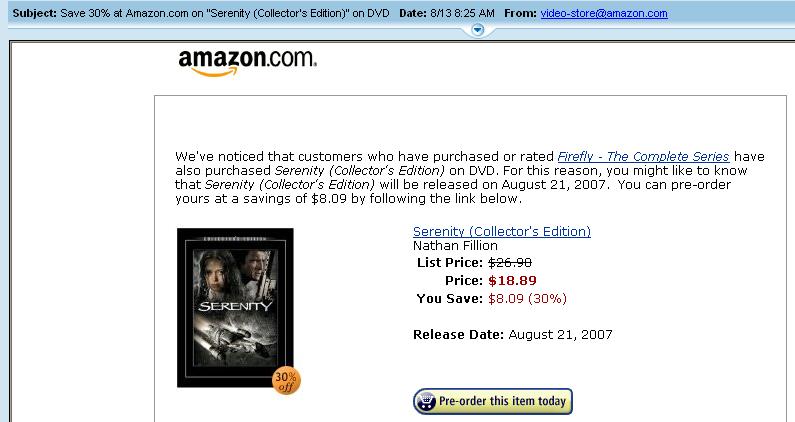Click the Date 8/13 8:25 AM field

tap(447, 14)
